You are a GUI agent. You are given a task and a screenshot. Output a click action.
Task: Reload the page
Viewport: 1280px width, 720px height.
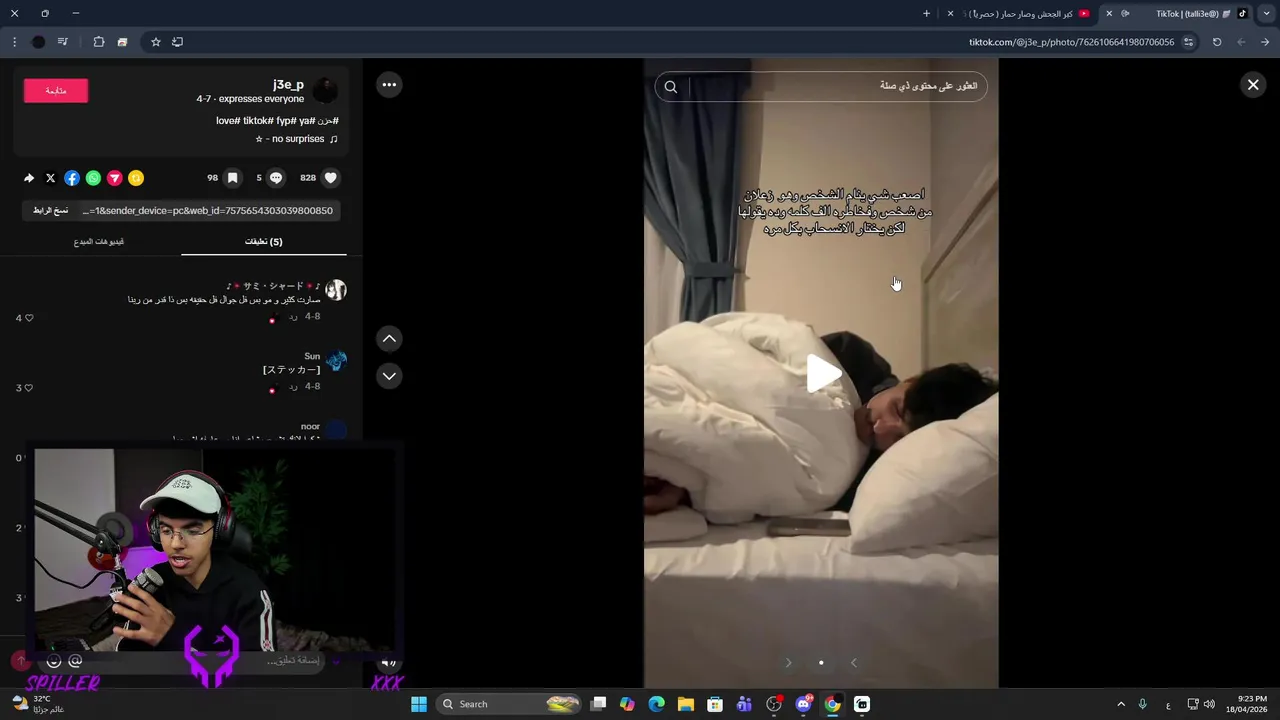(x=1217, y=42)
